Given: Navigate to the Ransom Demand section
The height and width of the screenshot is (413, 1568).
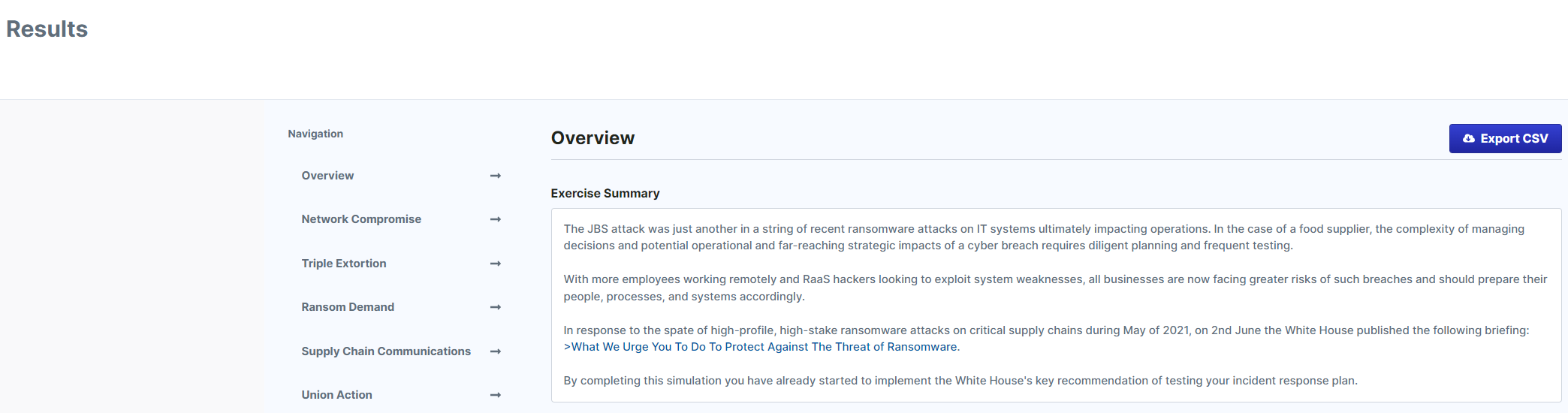Looking at the screenshot, I should point(348,307).
